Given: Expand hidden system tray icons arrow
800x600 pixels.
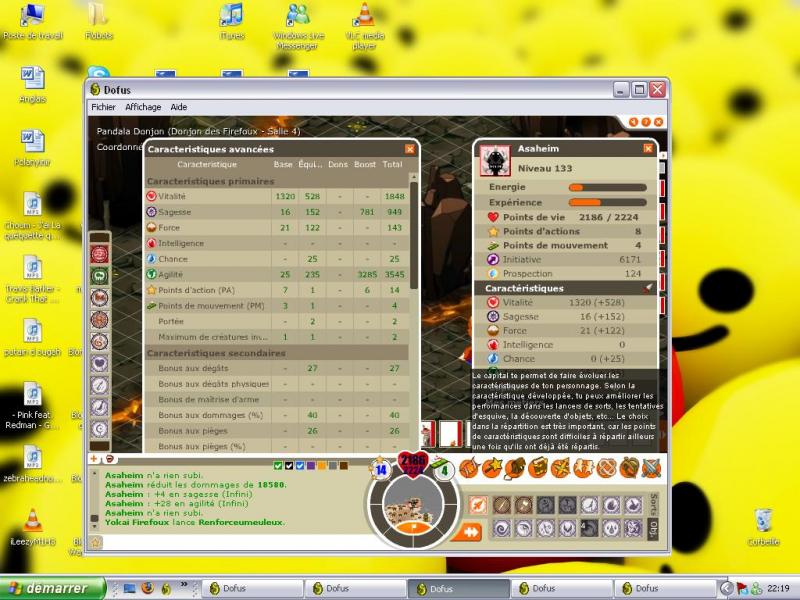Looking at the screenshot, I should [x=726, y=588].
